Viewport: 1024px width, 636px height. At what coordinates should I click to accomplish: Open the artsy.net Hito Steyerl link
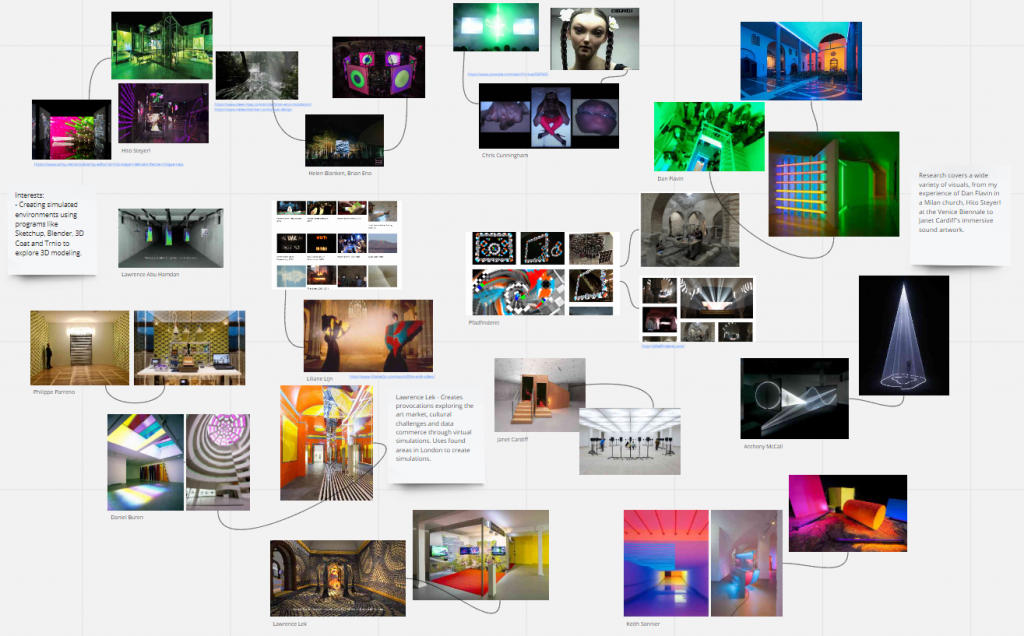(108, 165)
